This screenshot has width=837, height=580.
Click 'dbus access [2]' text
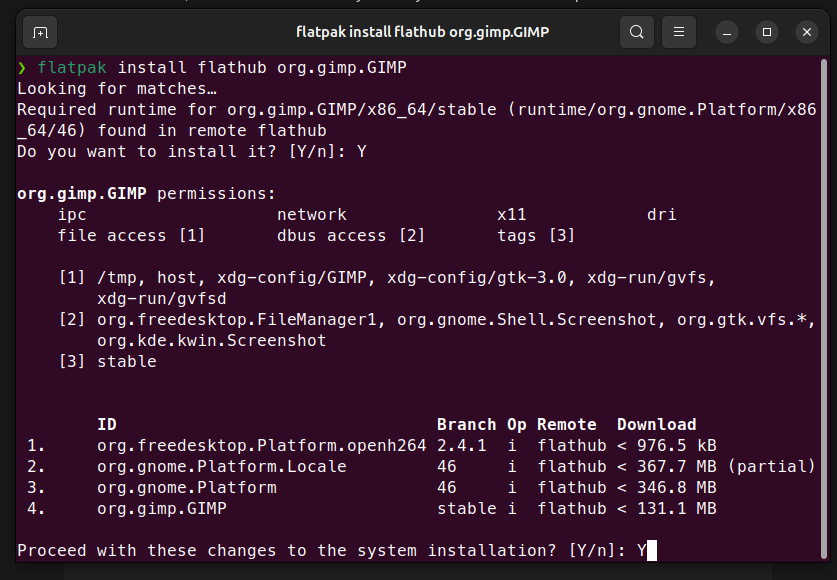pyautogui.click(x=351, y=236)
